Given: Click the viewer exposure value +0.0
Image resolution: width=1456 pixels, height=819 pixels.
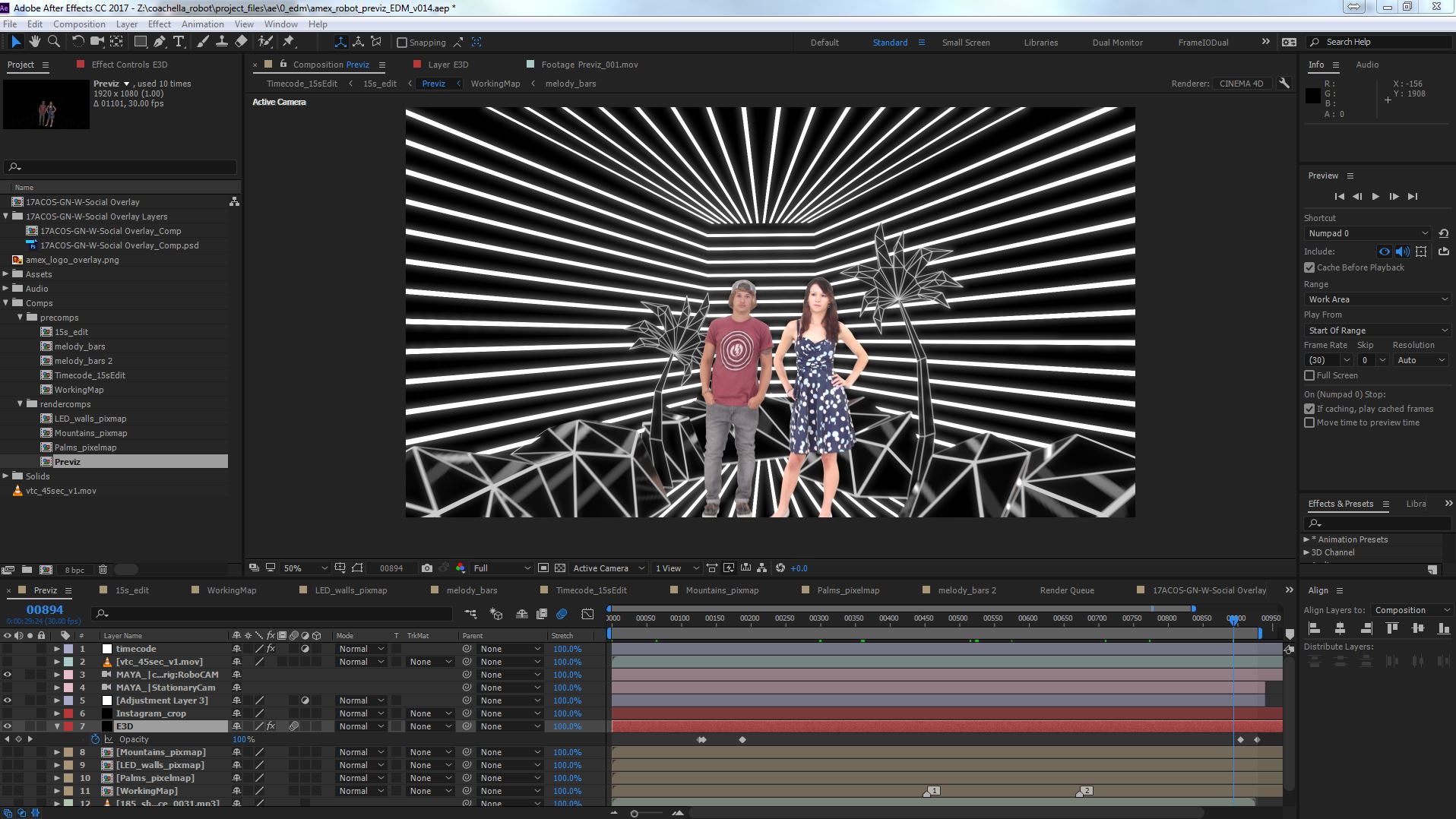Looking at the screenshot, I should [799, 568].
